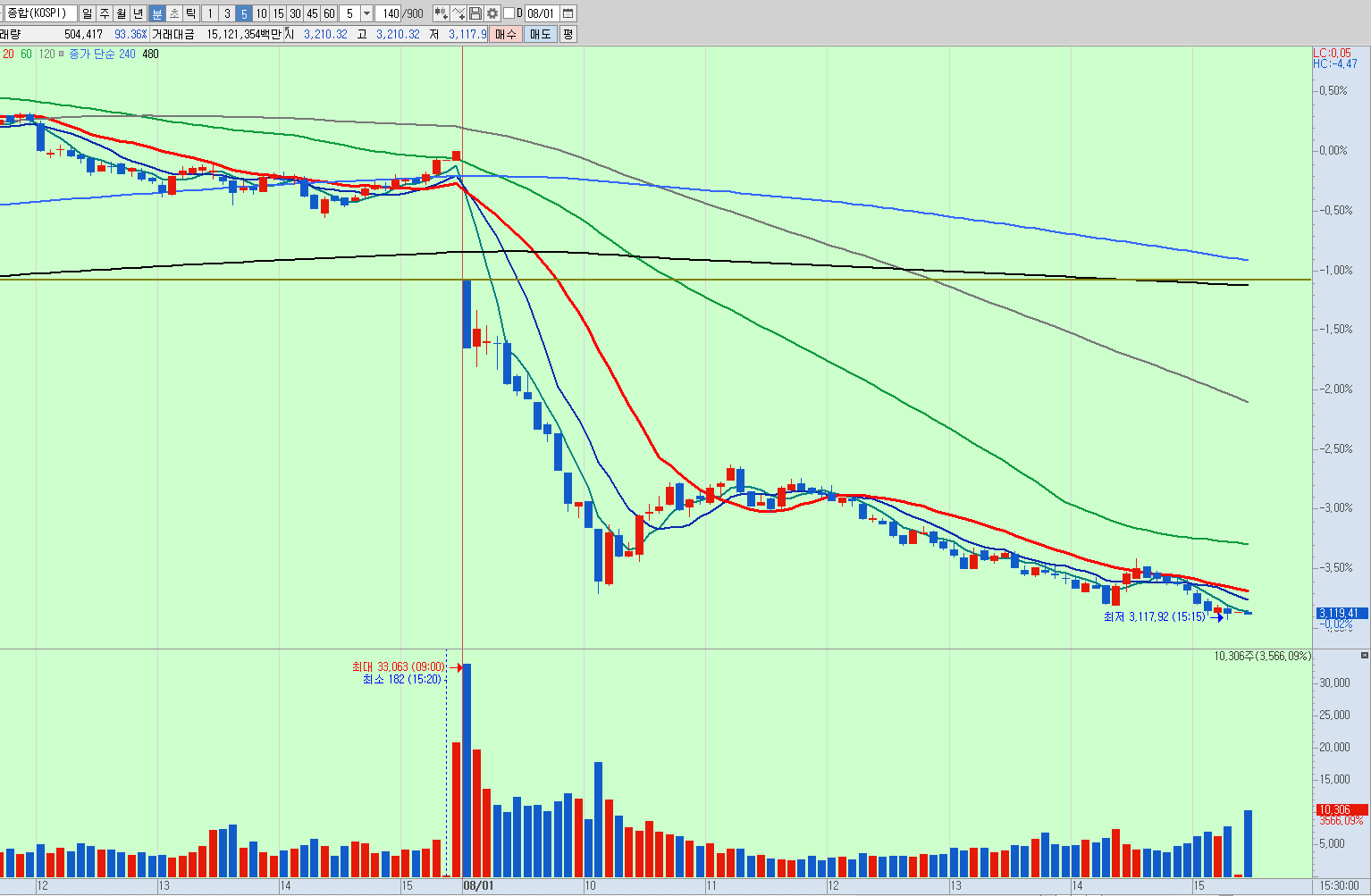Click the line drawing tool icon

coord(458,13)
